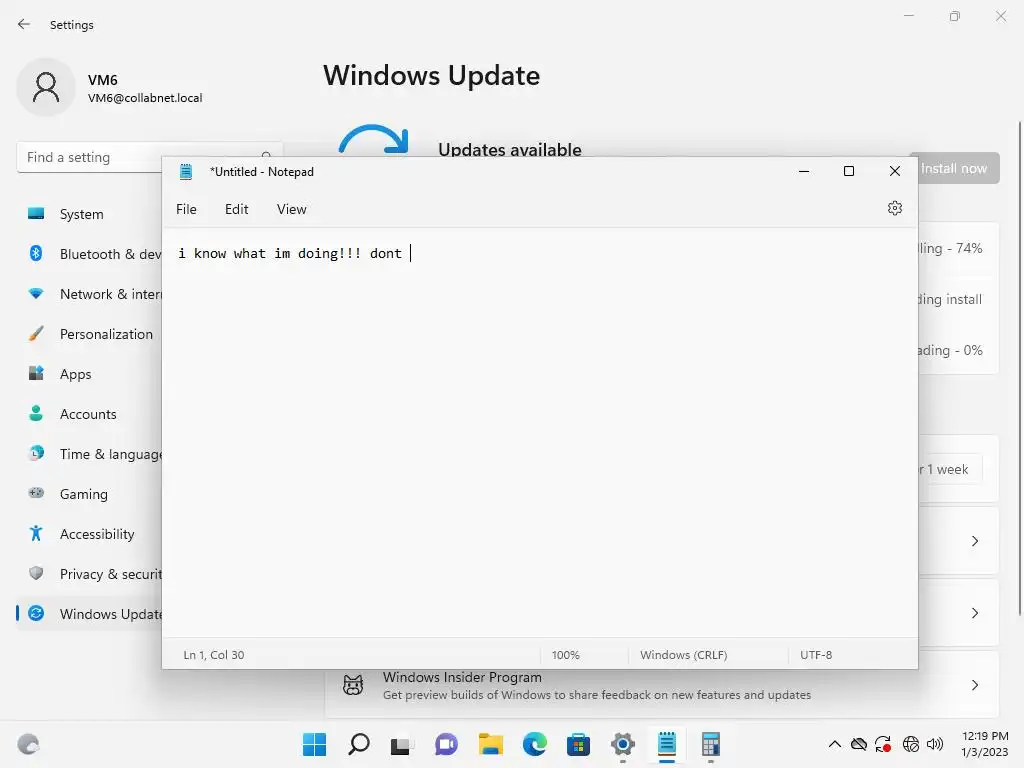Click the Accounts person icon in sidebar
Viewport: 1024px width, 768px height.
pyautogui.click(x=36, y=413)
